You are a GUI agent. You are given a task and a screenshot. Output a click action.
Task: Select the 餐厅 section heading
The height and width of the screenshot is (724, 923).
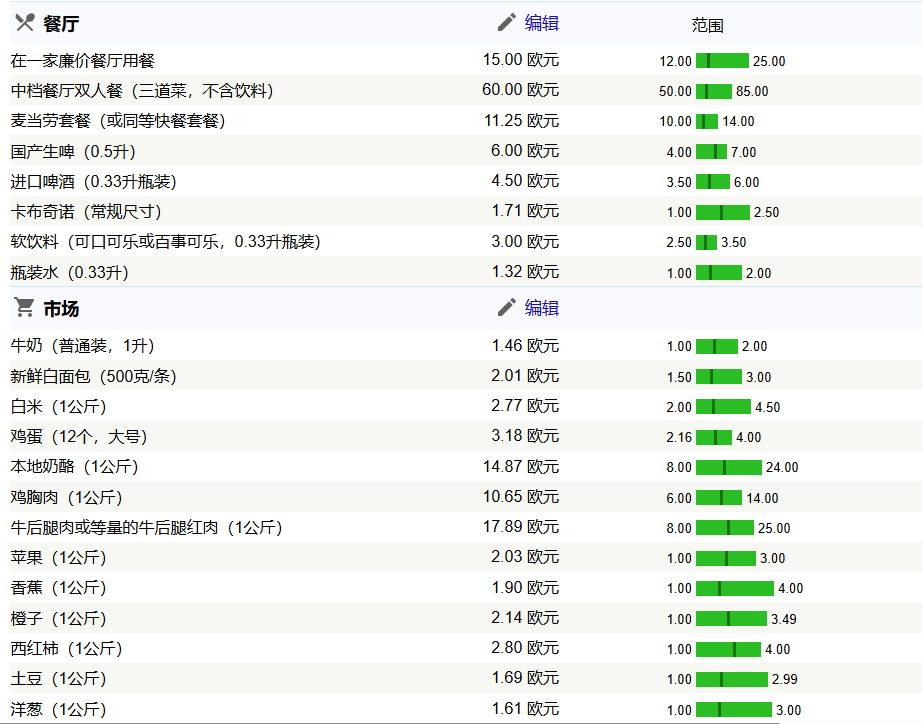[61, 24]
